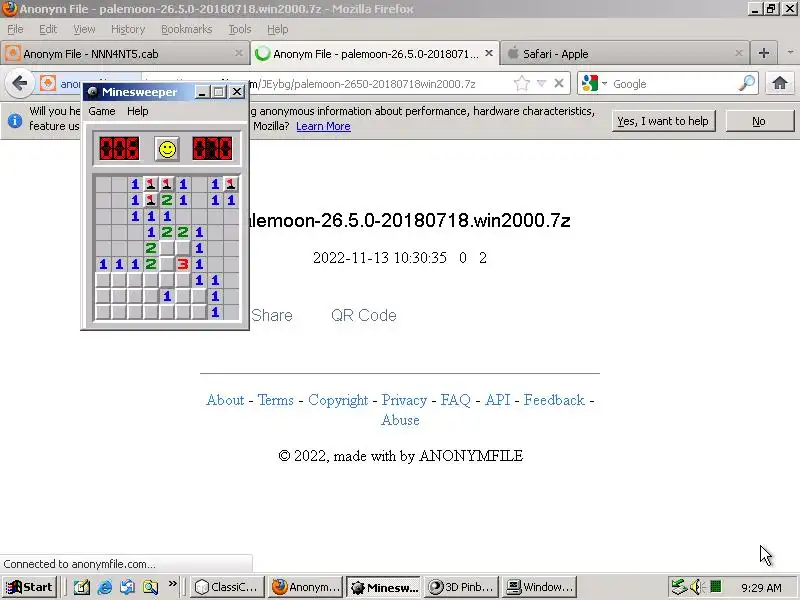Open the Abuse footer link

click(x=401, y=420)
